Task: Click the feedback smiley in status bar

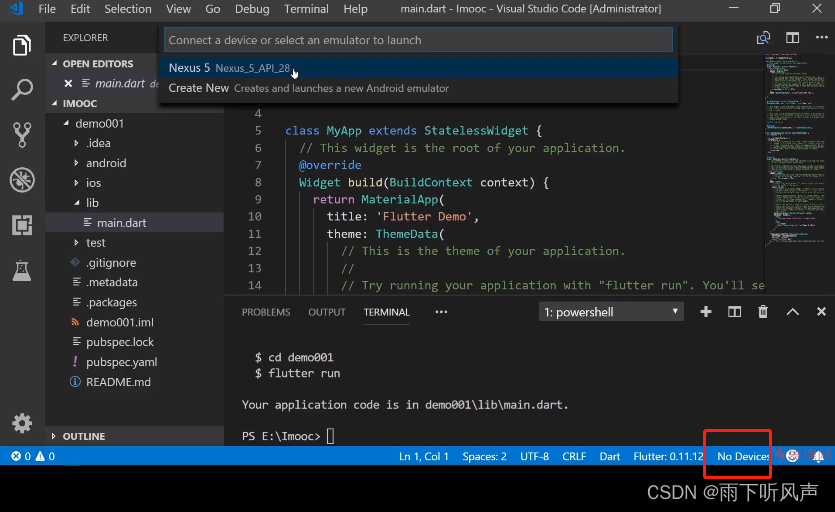Action: tap(792, 456)
